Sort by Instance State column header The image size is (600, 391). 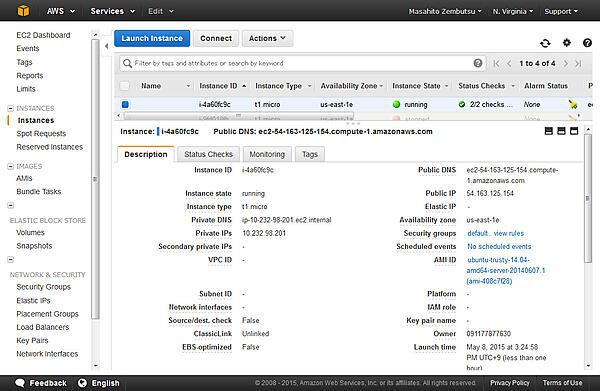pos(420,86)
